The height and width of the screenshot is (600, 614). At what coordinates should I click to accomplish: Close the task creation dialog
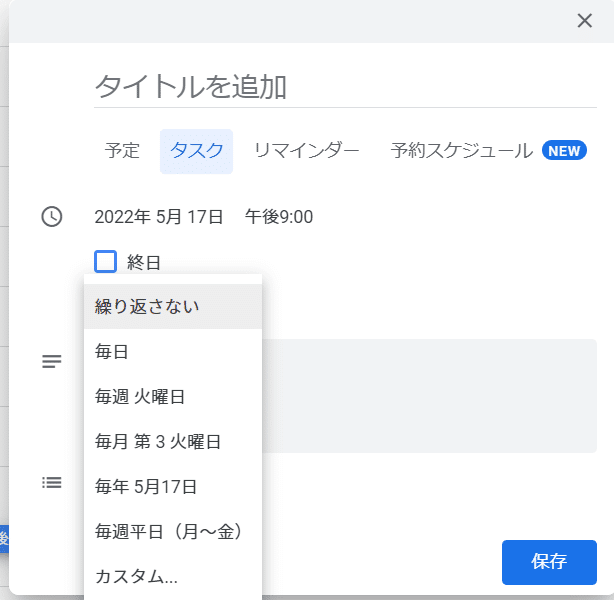pyautogui.click(x=584, y=21)
